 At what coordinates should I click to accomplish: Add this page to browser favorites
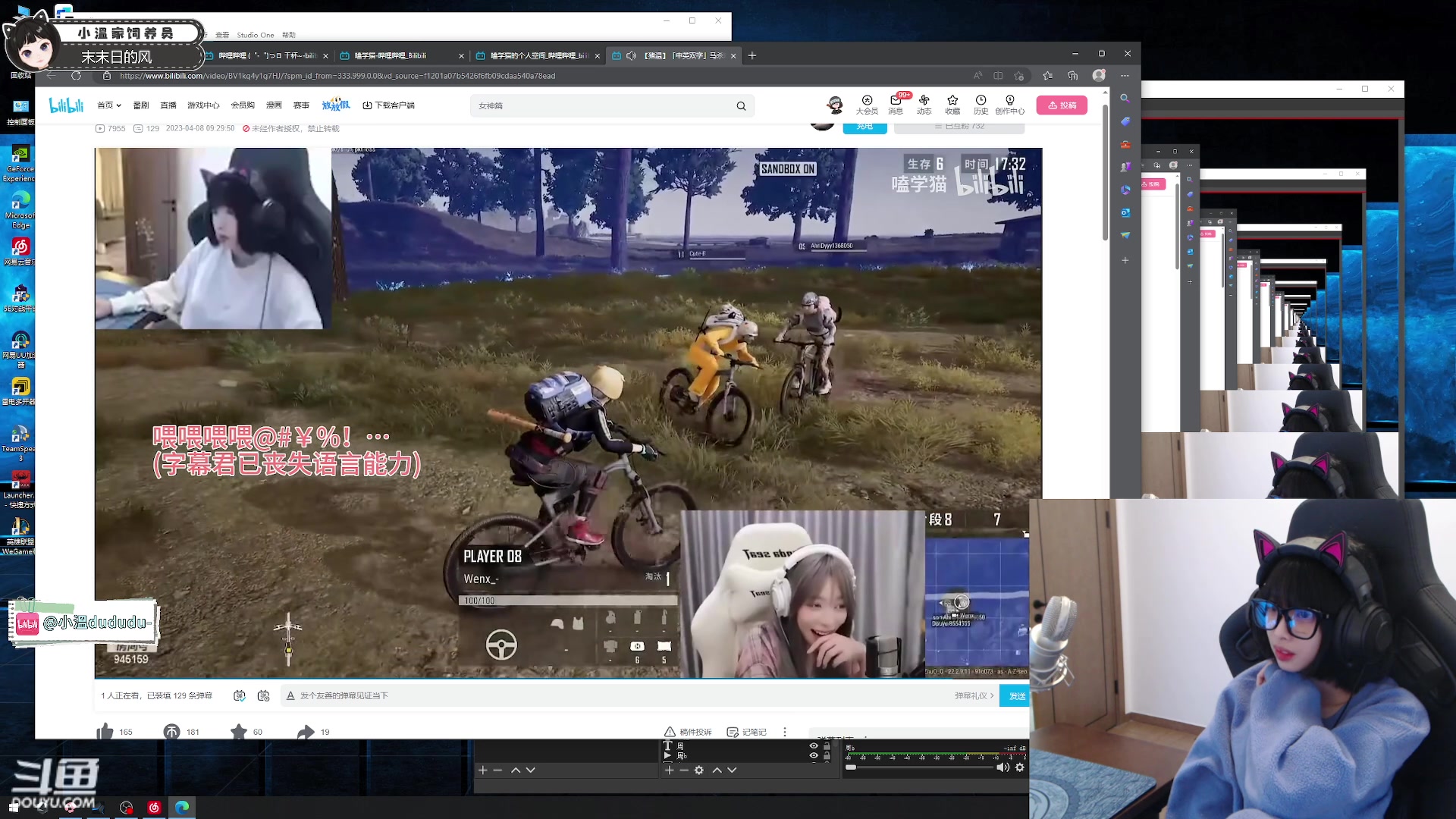coord(1019,76)
